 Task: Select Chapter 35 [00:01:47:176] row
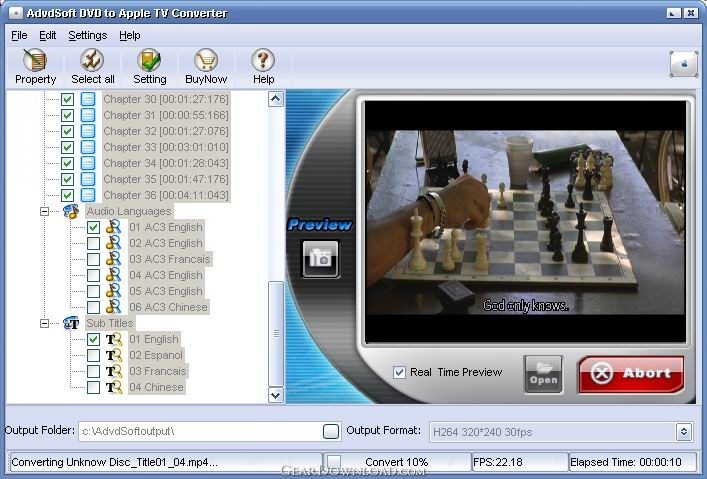[166, 179]
